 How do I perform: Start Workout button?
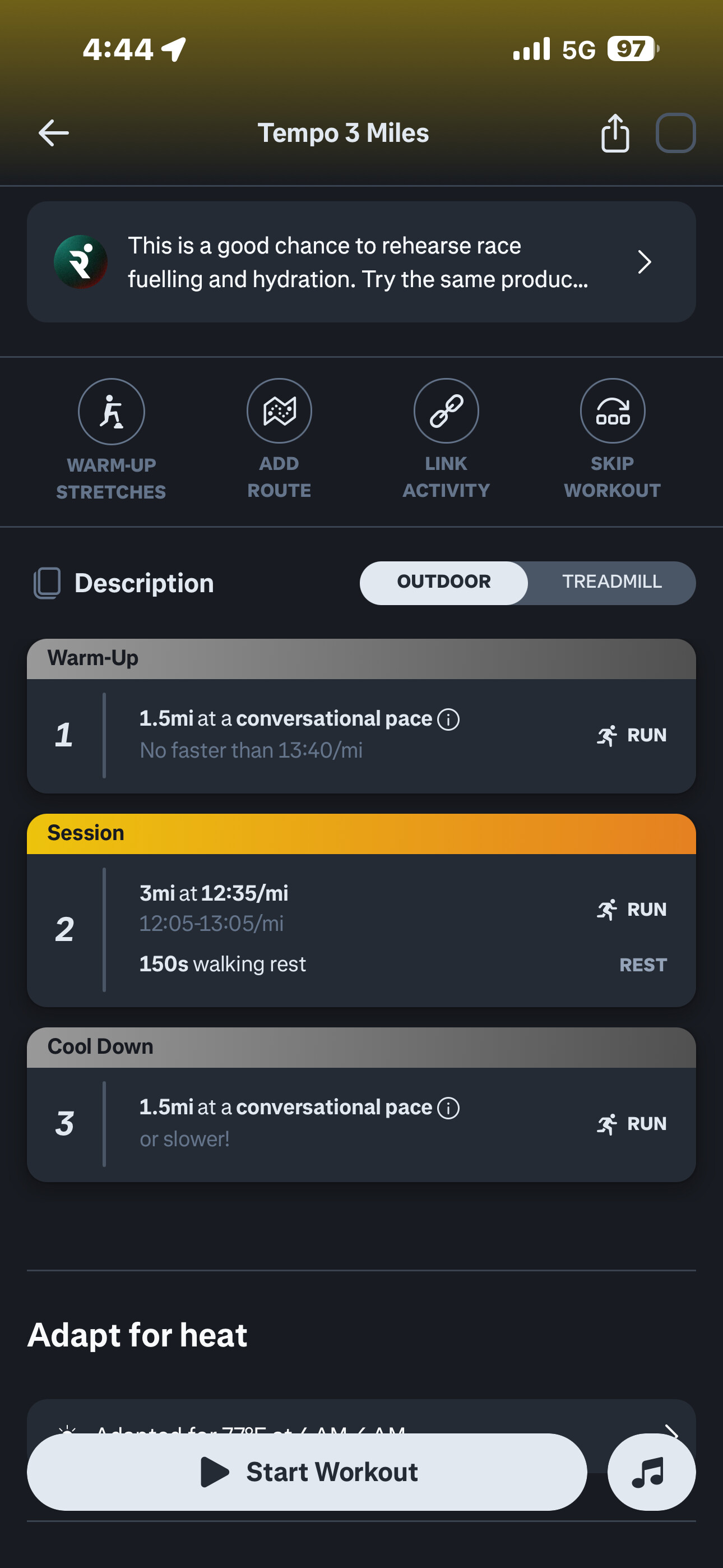click(x=307, y=1472)
